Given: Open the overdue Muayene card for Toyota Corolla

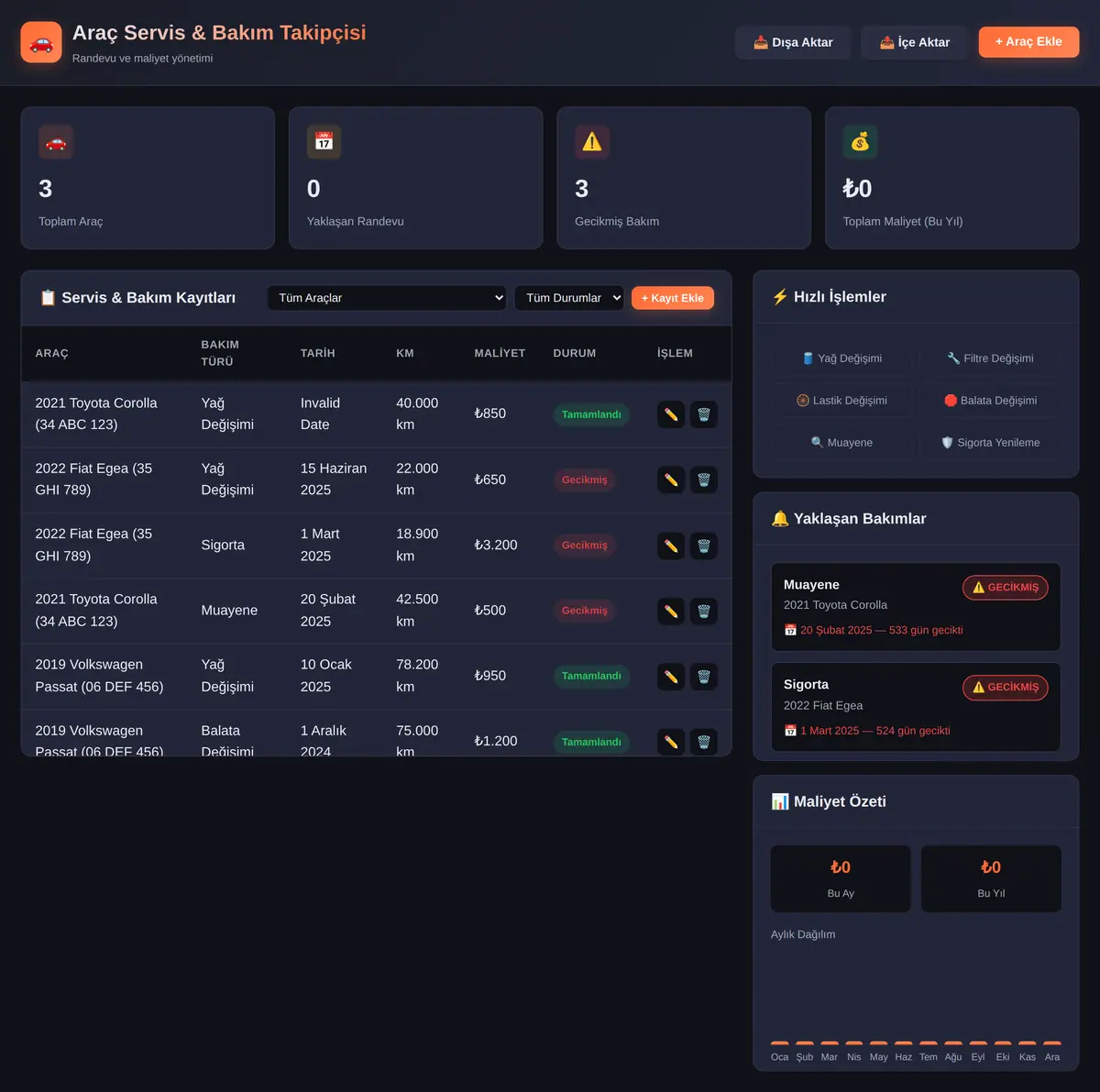Looking at the screenshot, I should click(x=916, y=607).
